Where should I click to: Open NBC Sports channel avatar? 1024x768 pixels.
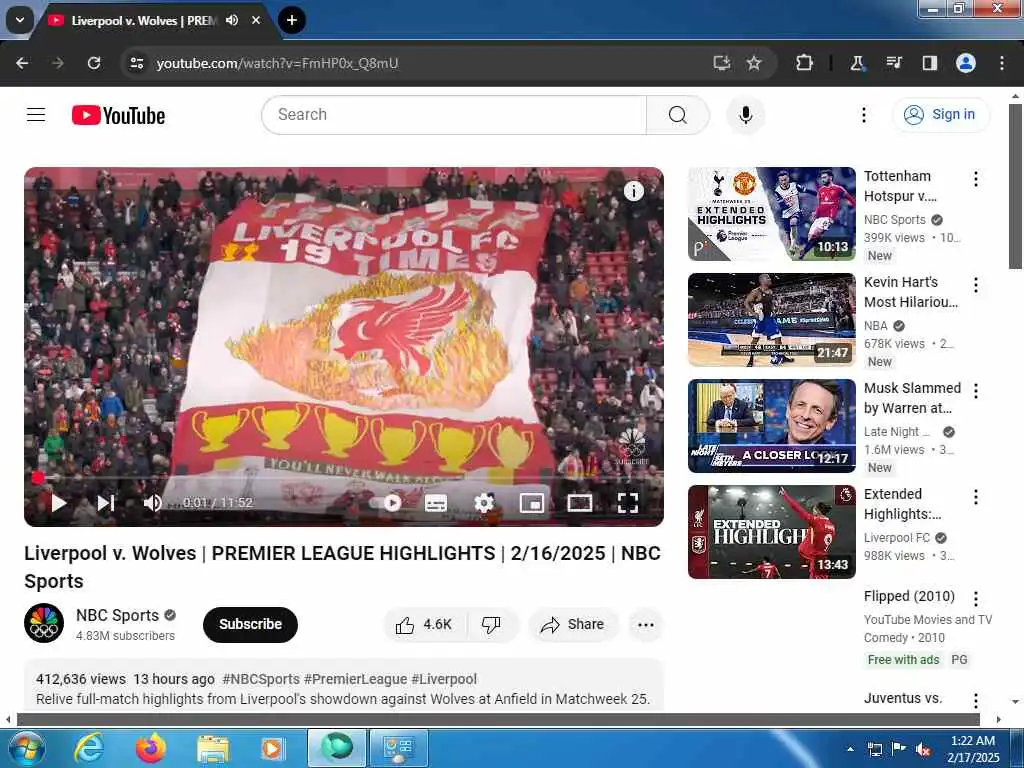pos(44,624)
